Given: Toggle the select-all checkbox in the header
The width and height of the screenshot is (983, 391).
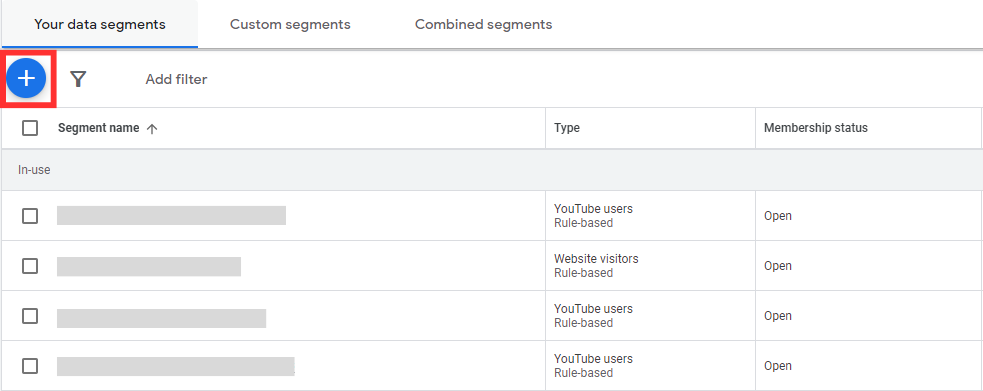Looking at the screenshot, I should (30, 128).
